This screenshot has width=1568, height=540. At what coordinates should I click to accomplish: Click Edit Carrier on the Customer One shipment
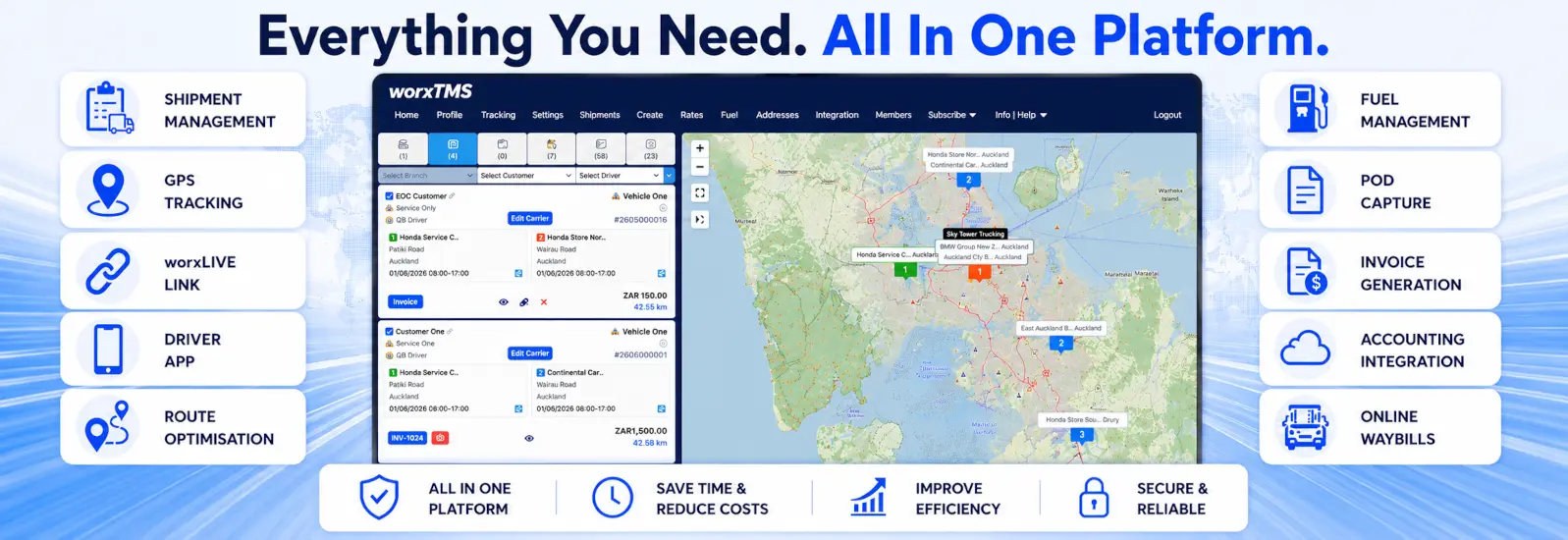click(x=530, y=353)
